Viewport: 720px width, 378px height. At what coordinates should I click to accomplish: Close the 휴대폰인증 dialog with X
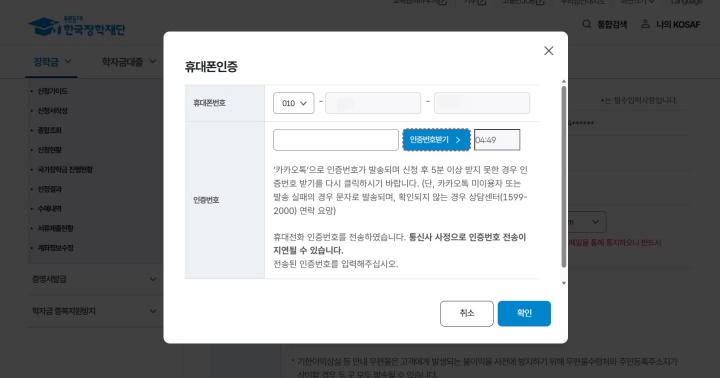click(548, 51)
